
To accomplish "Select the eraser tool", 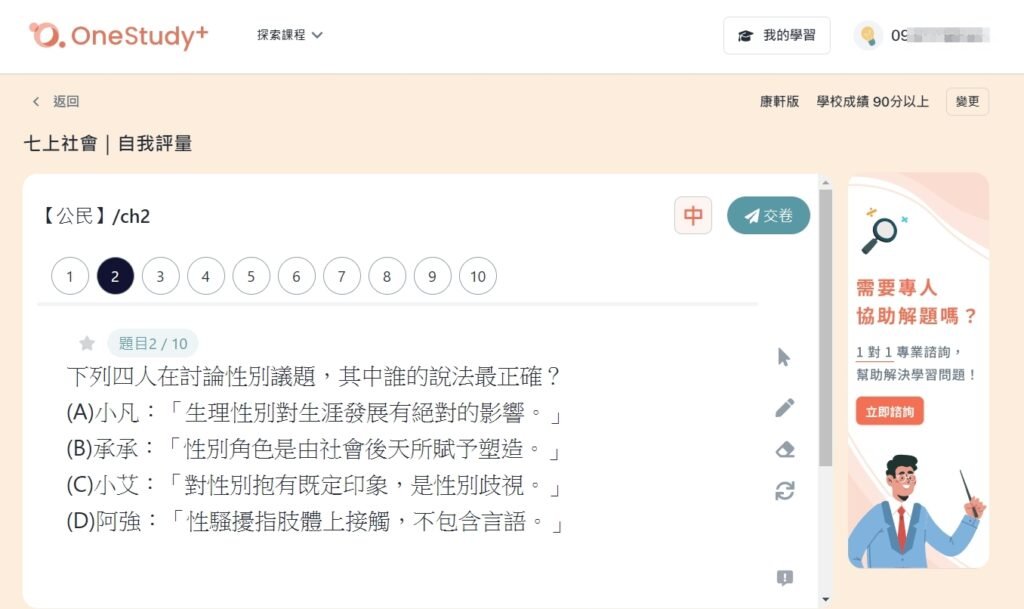I will coord(785,450).
